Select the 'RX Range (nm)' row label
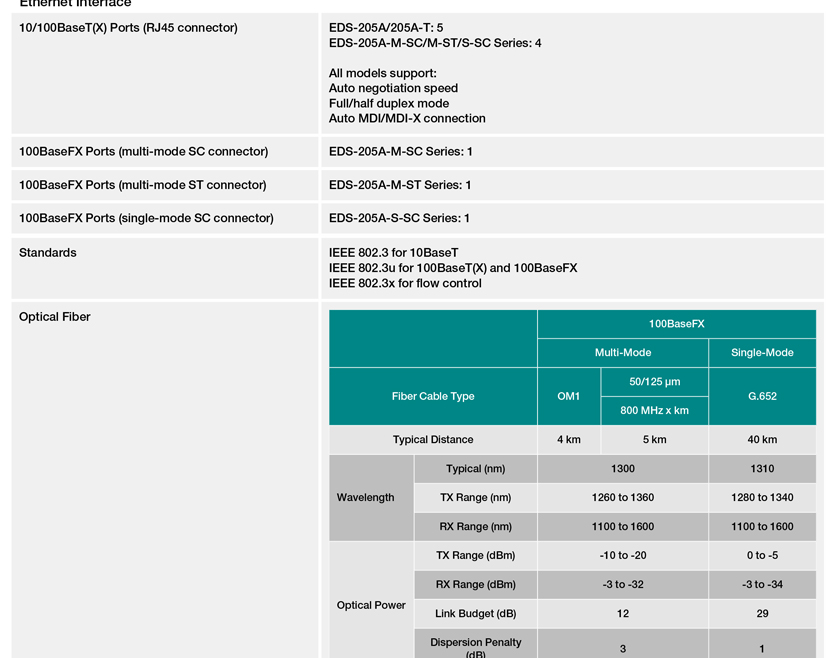 pyautogui.click(x=475, y=527)
